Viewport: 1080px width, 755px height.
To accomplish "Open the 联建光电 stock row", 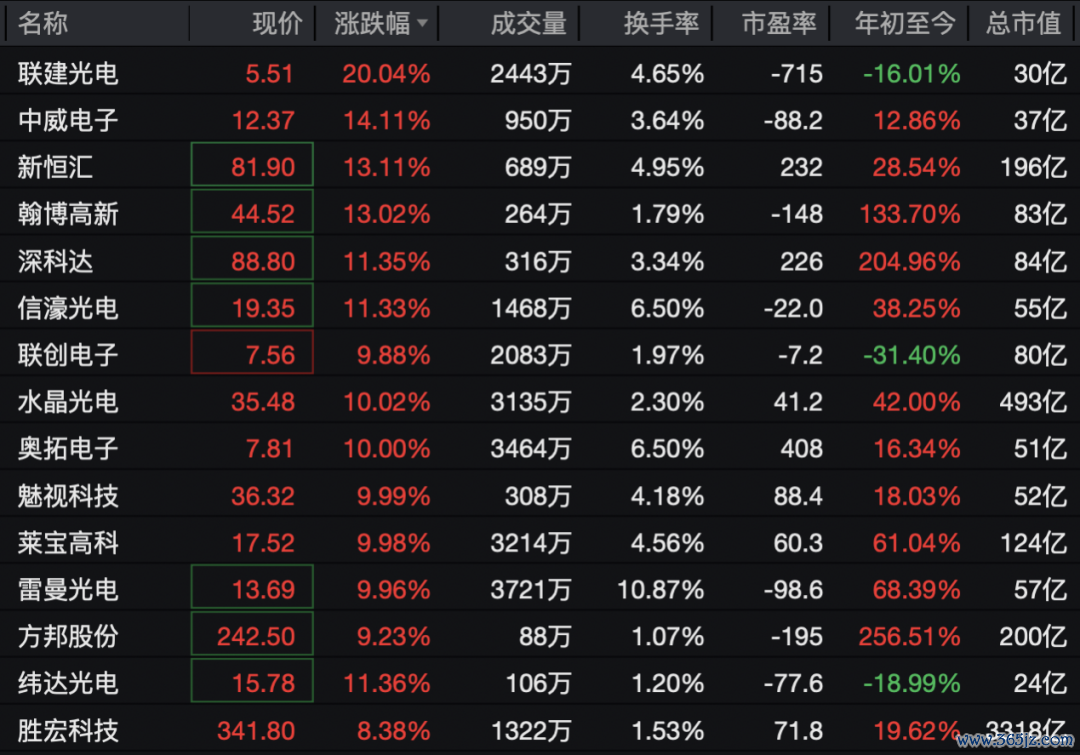I will click(540, 72).
